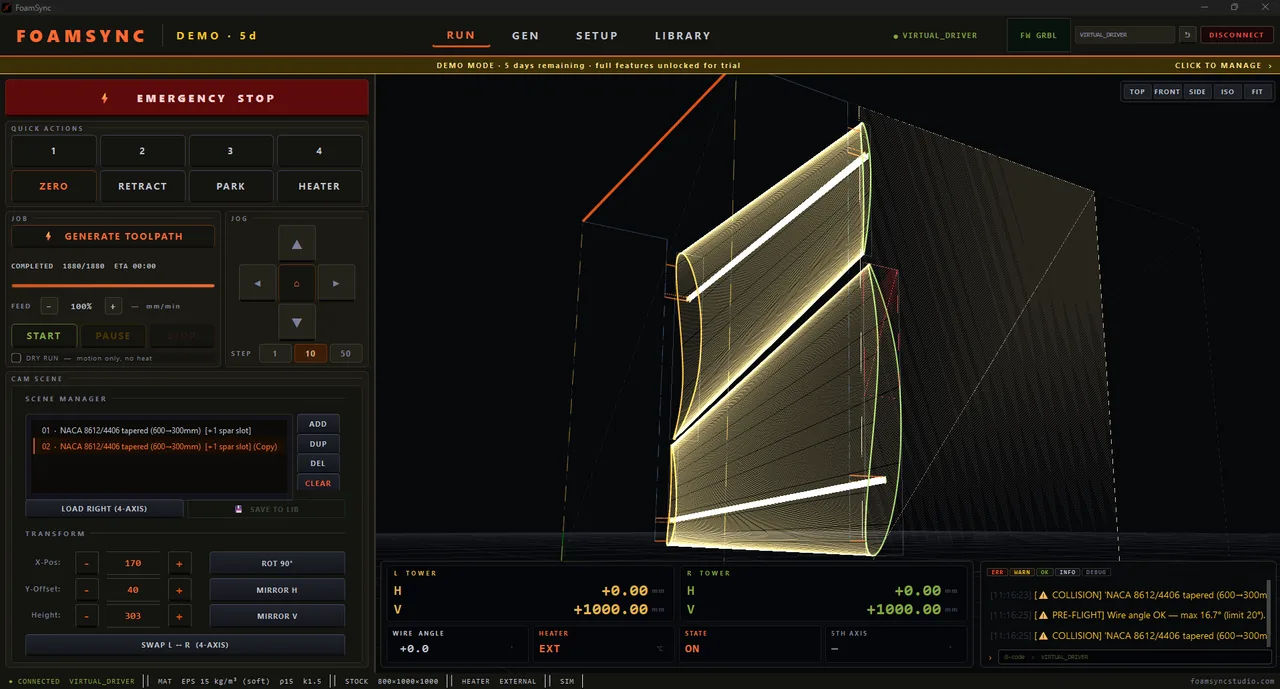Fit the view with FIT button
1280x689 pixels.
click(1257, 91)
